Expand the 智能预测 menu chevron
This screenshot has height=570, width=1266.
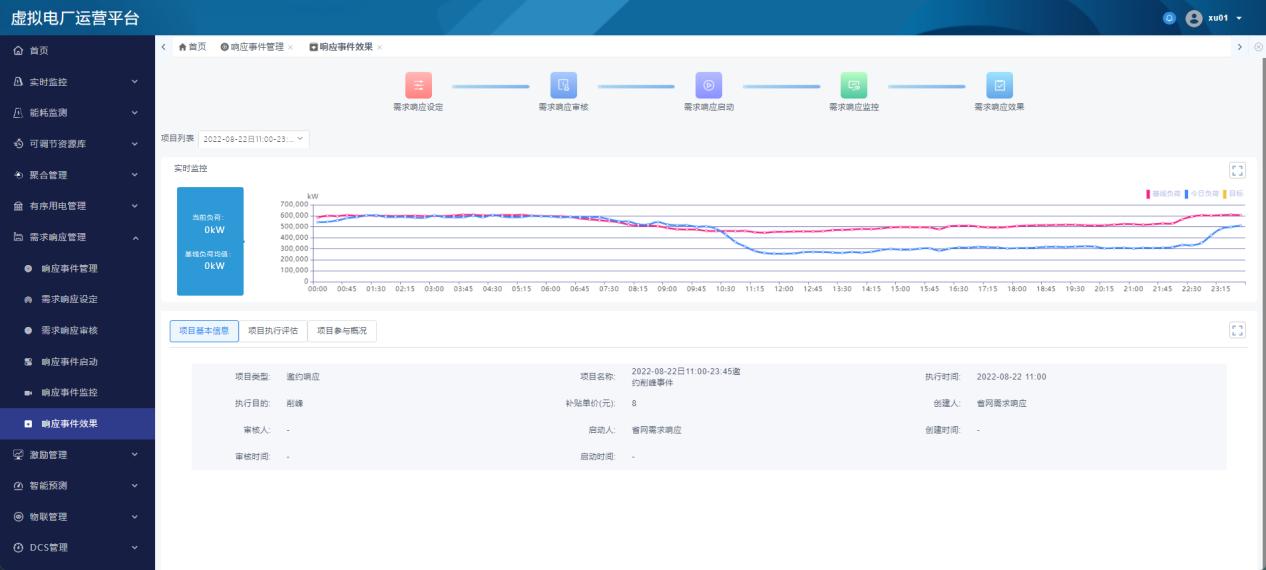tap(135, 486)
